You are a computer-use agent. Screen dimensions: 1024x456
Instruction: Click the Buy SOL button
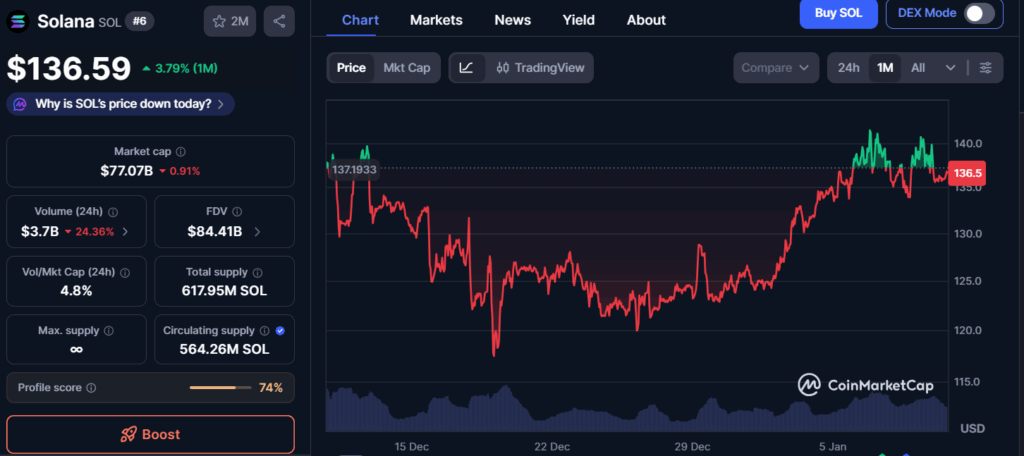pyautogui.click(x=838, y=14)
